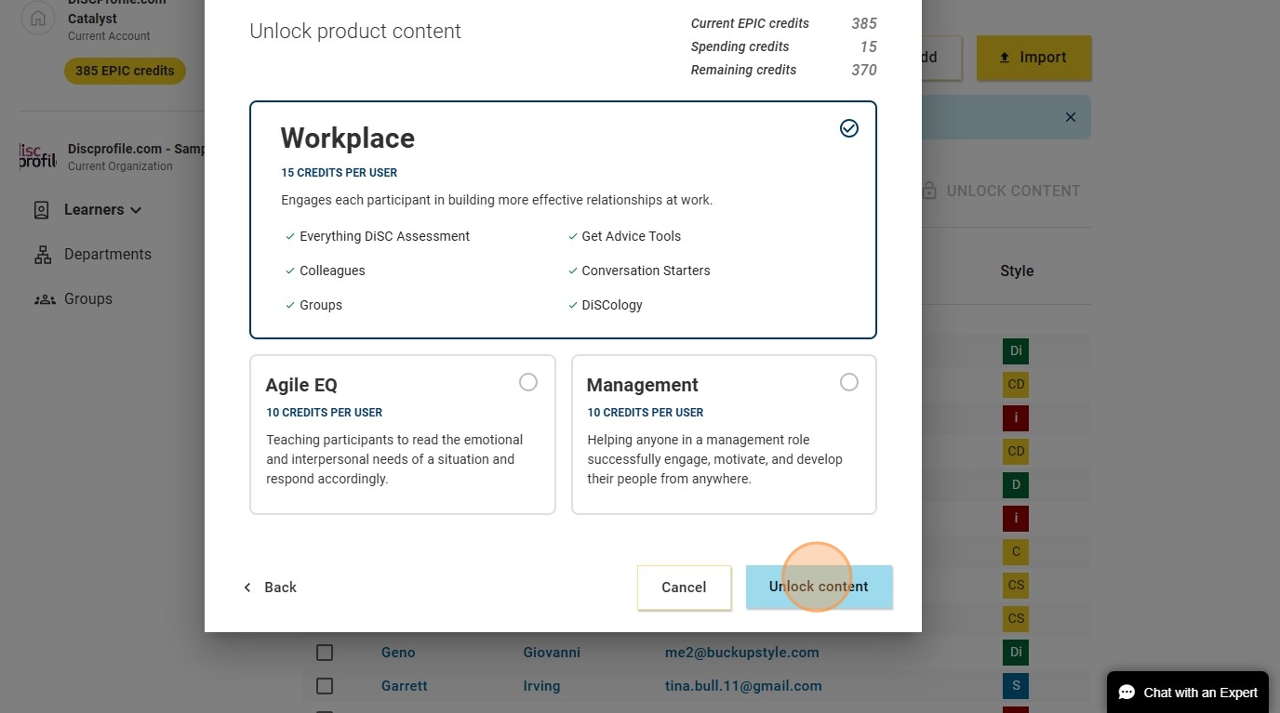The height and width of the screenshot is (713, 1280).
Task: Click the Unlock content button
Action: coord(819,587)
